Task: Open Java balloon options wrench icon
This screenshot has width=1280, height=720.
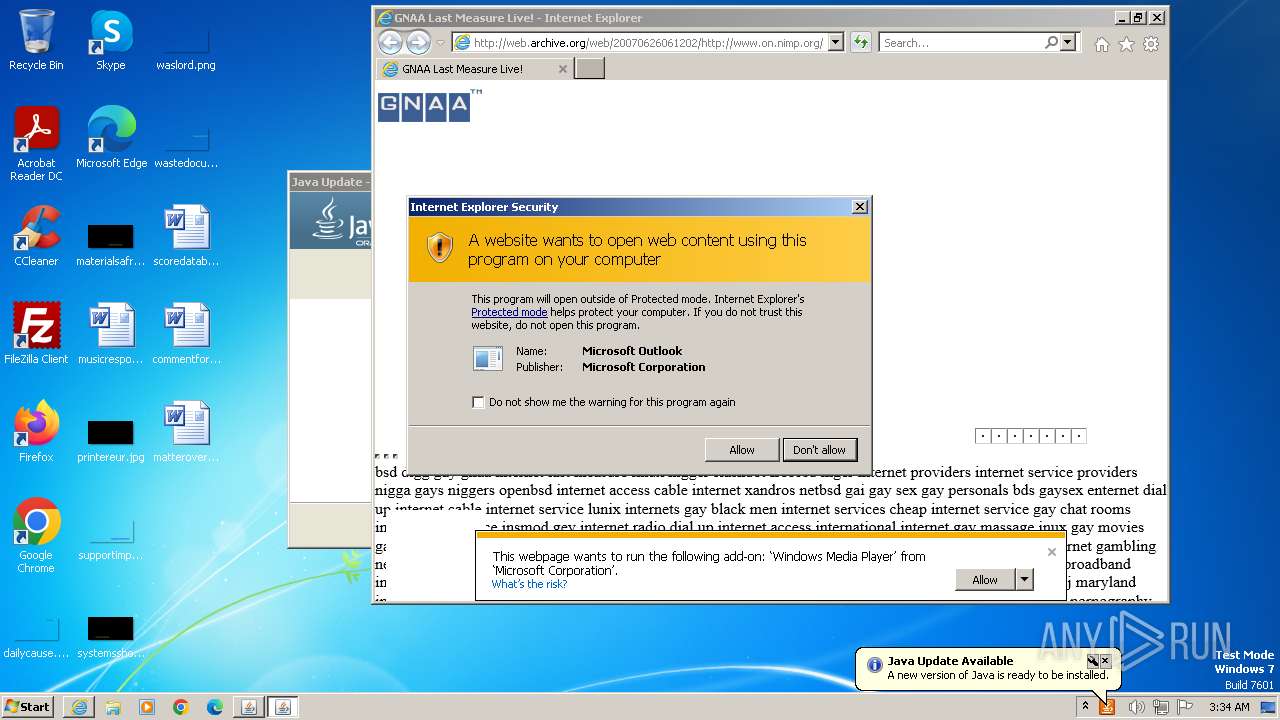Action: [x=1092, y=661]
